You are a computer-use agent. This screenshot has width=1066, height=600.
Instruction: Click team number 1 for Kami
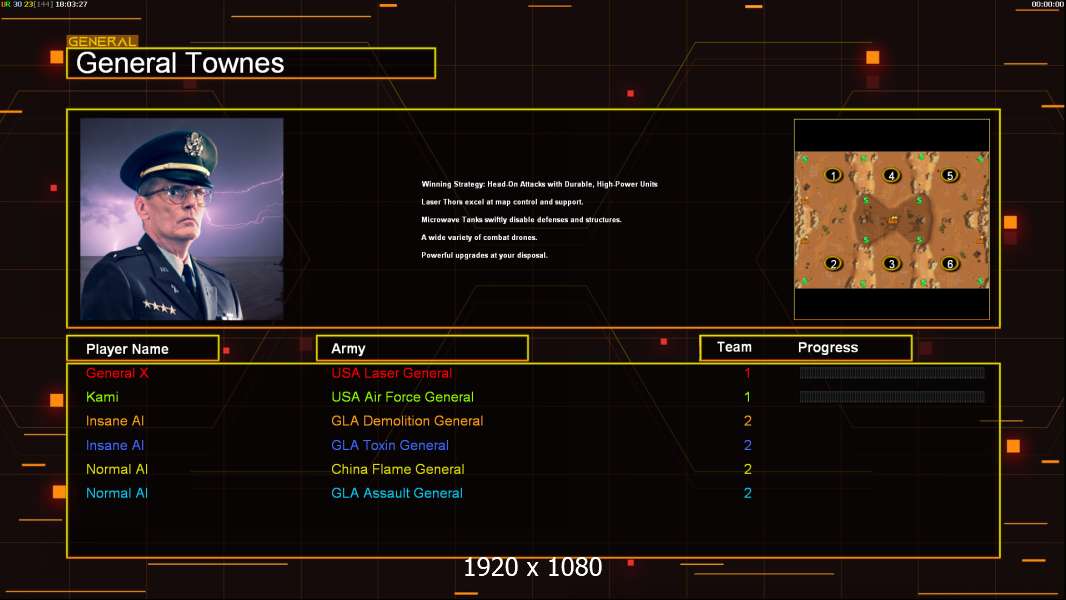pyautogui.click(x=747, y=397)
